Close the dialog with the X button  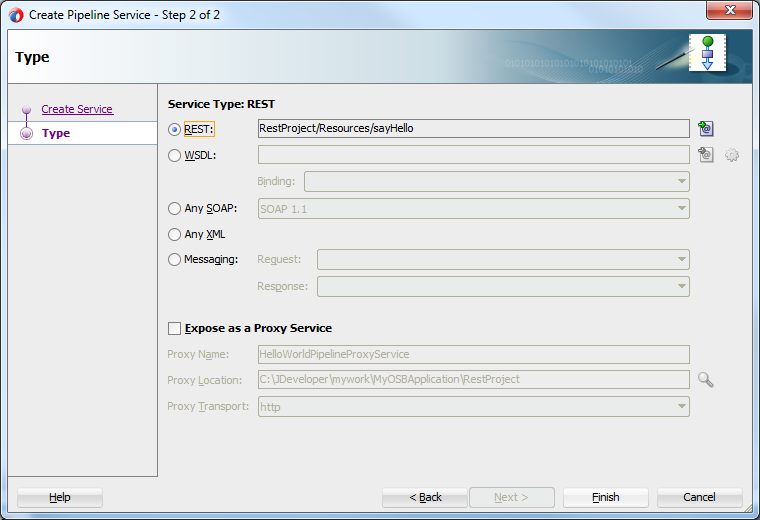(x=729, y=10)
